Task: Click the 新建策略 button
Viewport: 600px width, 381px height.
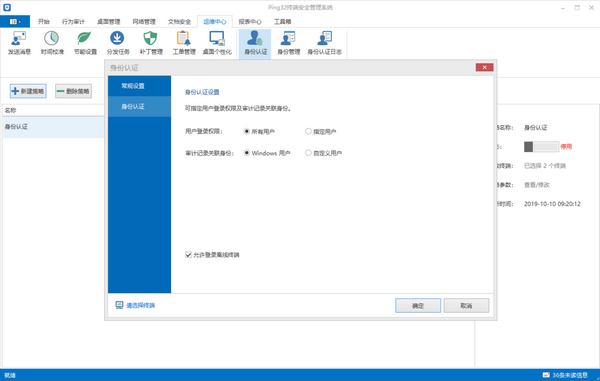Action: coord(28,91)
